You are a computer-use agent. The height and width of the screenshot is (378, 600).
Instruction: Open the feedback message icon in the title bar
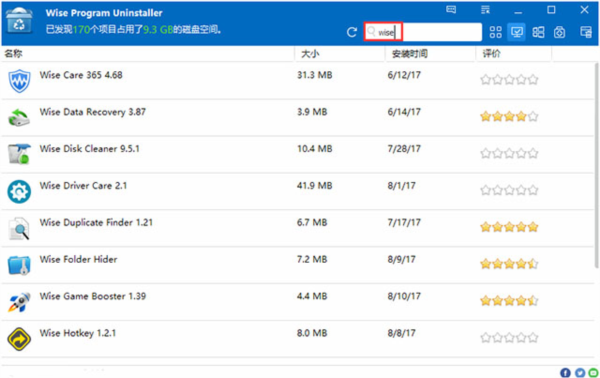coord(451,10)
